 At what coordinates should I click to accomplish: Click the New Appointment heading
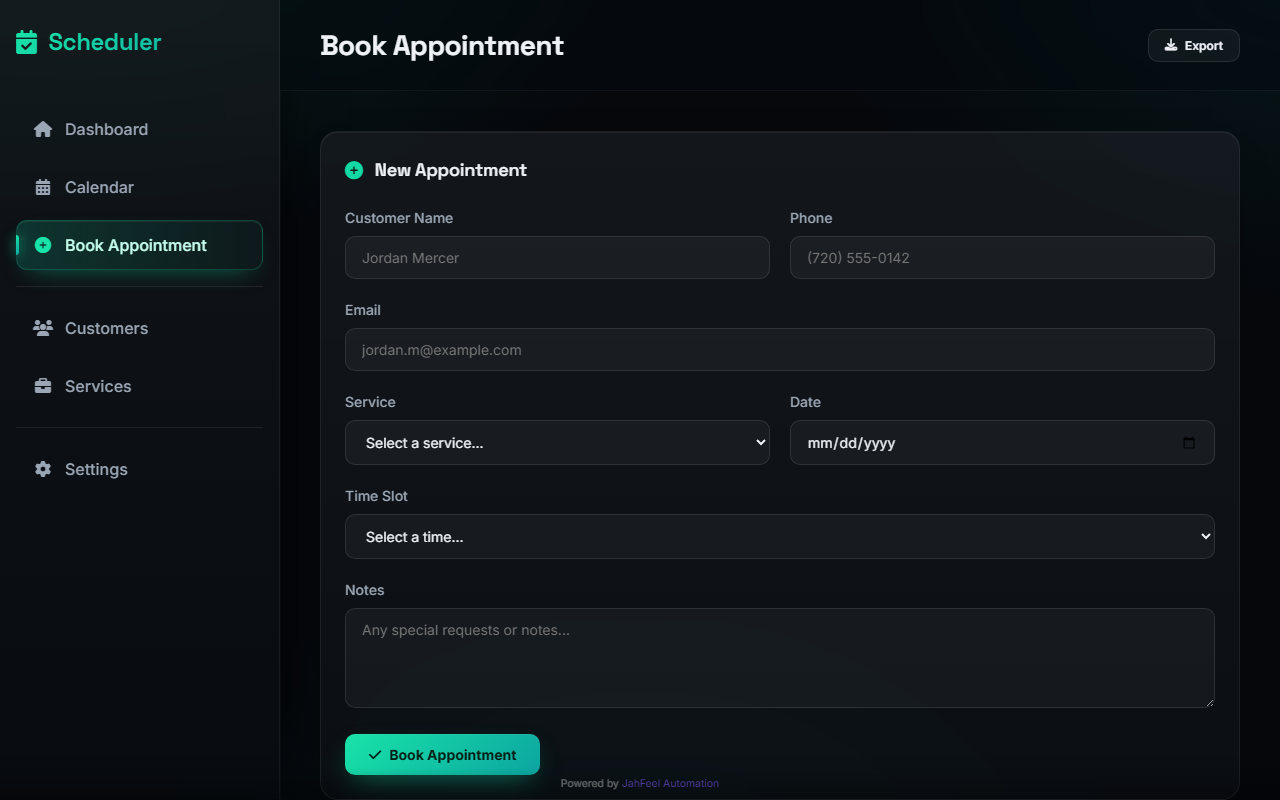coord(451,170)
